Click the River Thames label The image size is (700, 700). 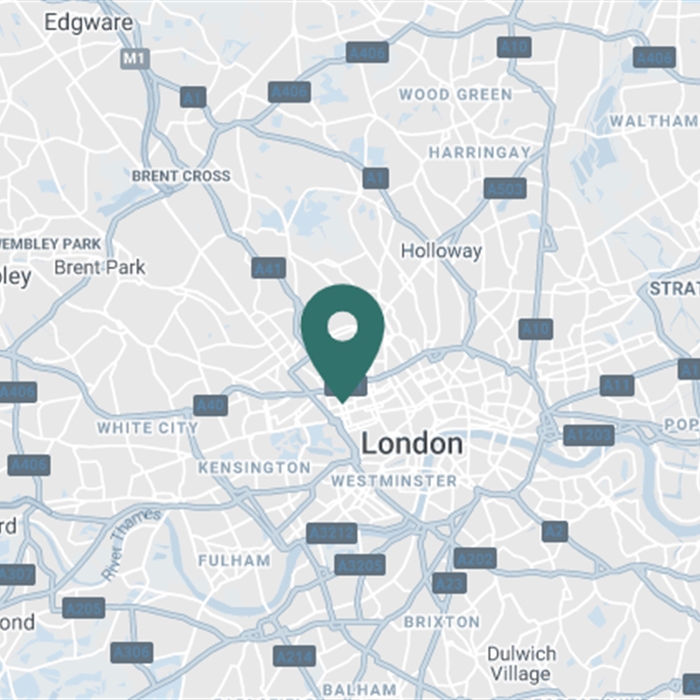click(x=131, y=544)
